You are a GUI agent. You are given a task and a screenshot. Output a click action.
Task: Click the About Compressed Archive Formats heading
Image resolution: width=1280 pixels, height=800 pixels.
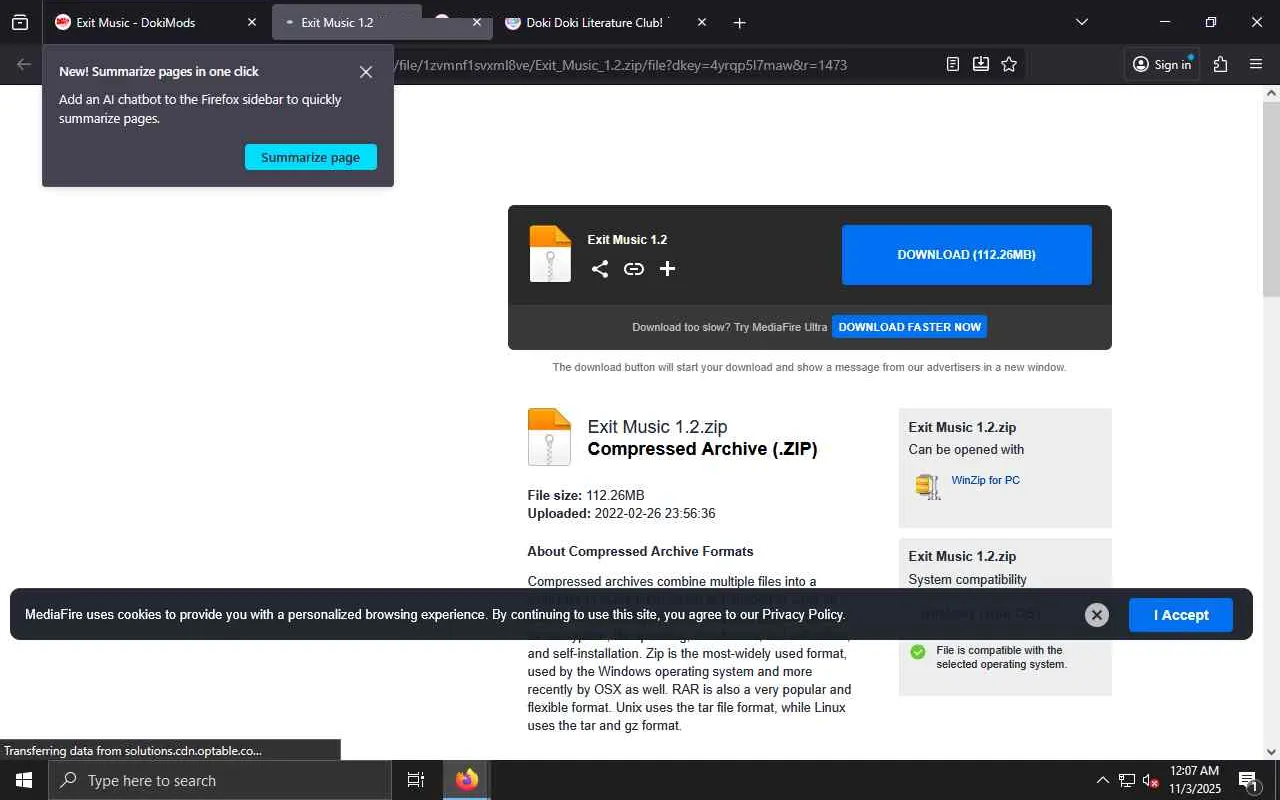641,551
